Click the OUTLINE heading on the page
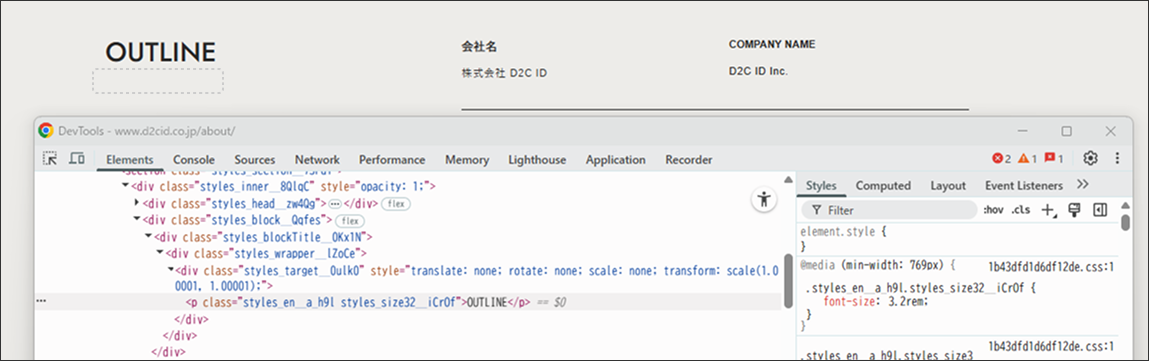Image resolution: width=1149 pixels, height=361 pixels. [160, 52]
